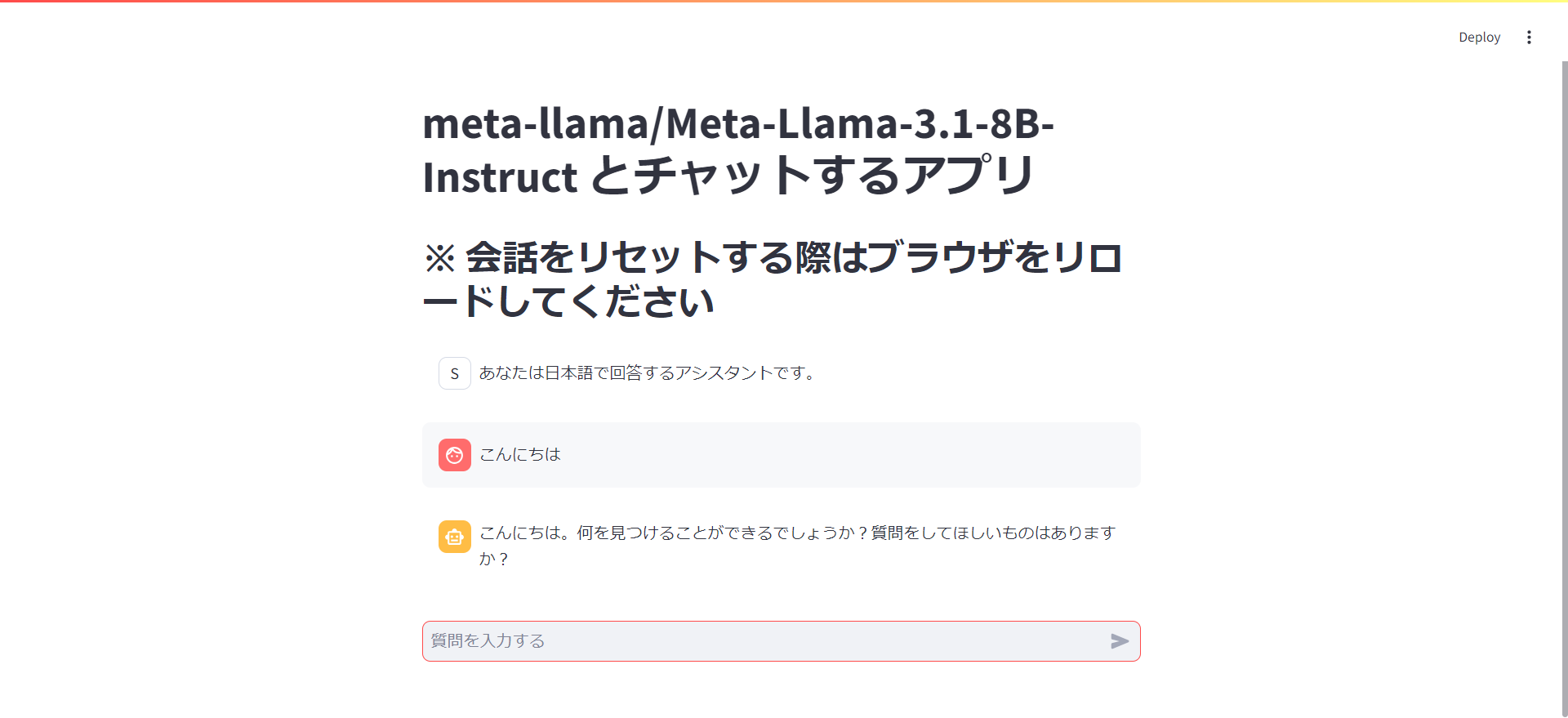Click the assistant reply starting "こんにちは。何を見つける"

coord(637,533)
